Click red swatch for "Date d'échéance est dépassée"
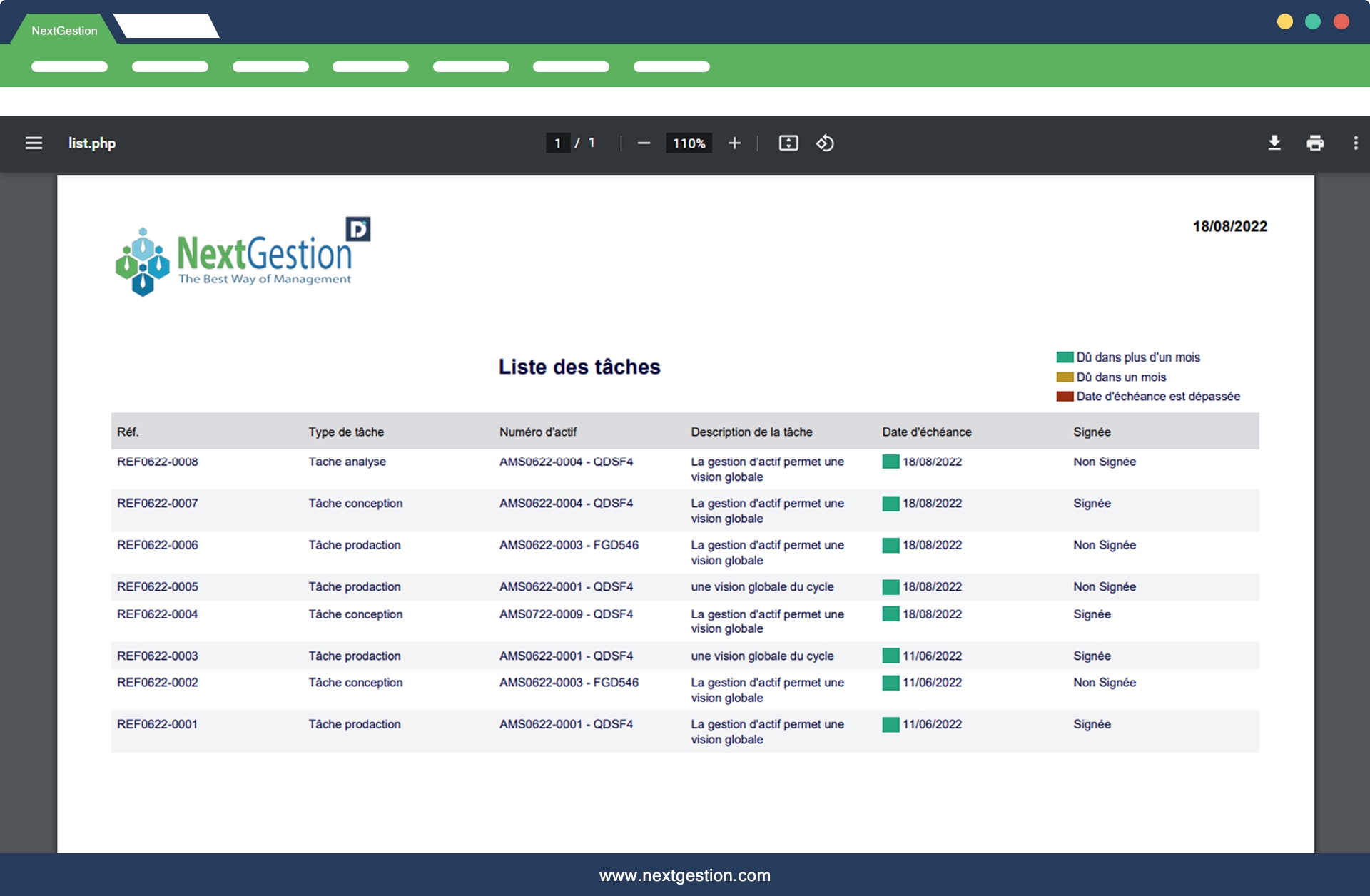This screenshot has width=1370, height=896. (1065, 397)
